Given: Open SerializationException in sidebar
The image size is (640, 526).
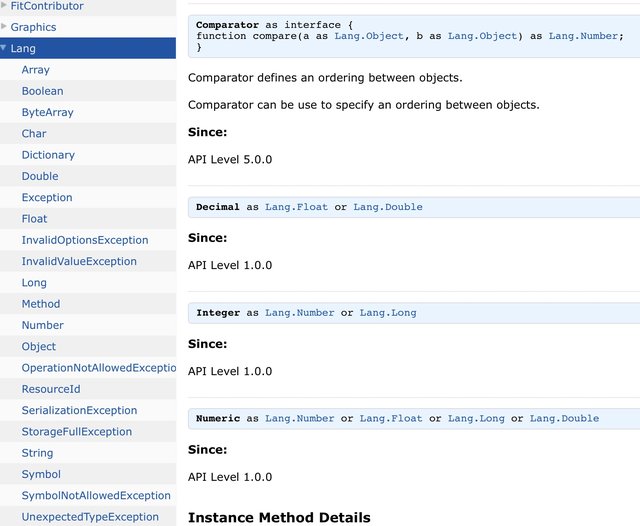Looking at the screenshot, I should [x=79, y=410].
